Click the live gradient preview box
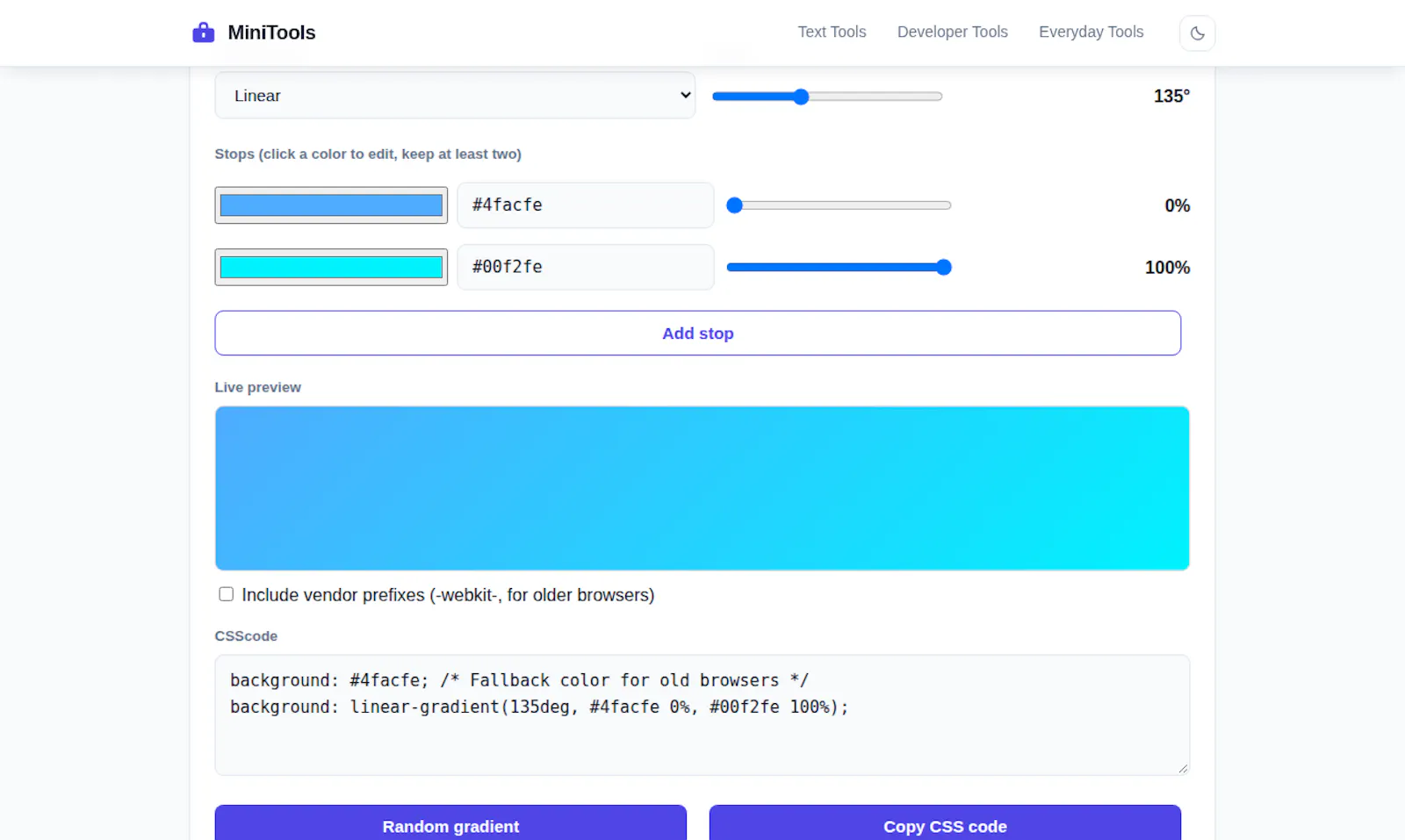The height and width of the screenshot is (840, 1405). (x=702, y=488)
